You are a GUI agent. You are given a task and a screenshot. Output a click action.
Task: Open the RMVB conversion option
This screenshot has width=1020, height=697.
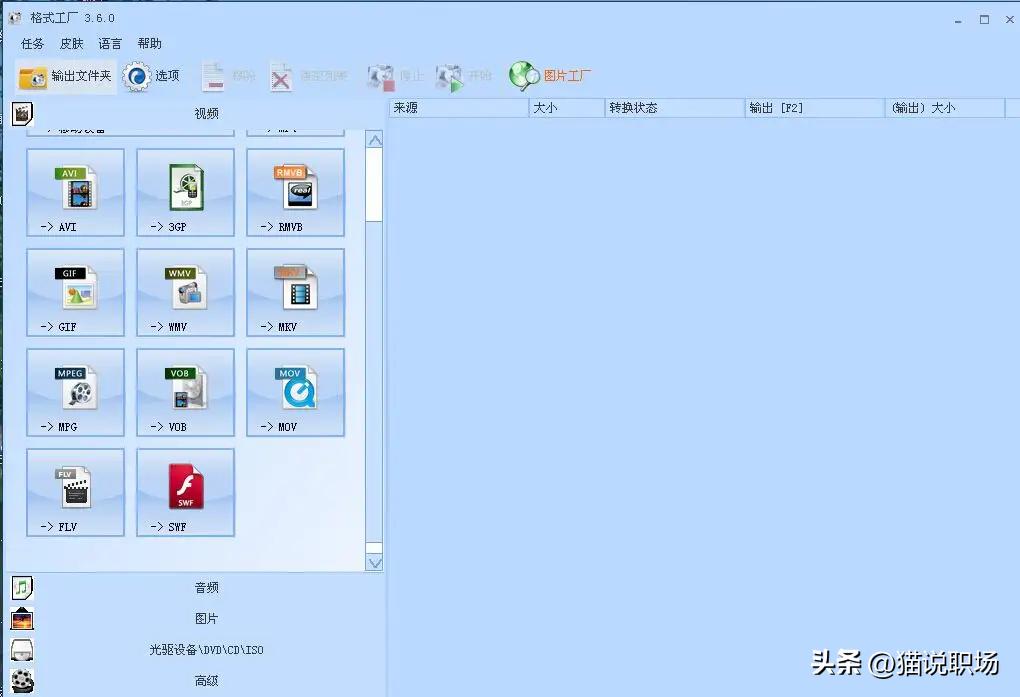point(296,192)
